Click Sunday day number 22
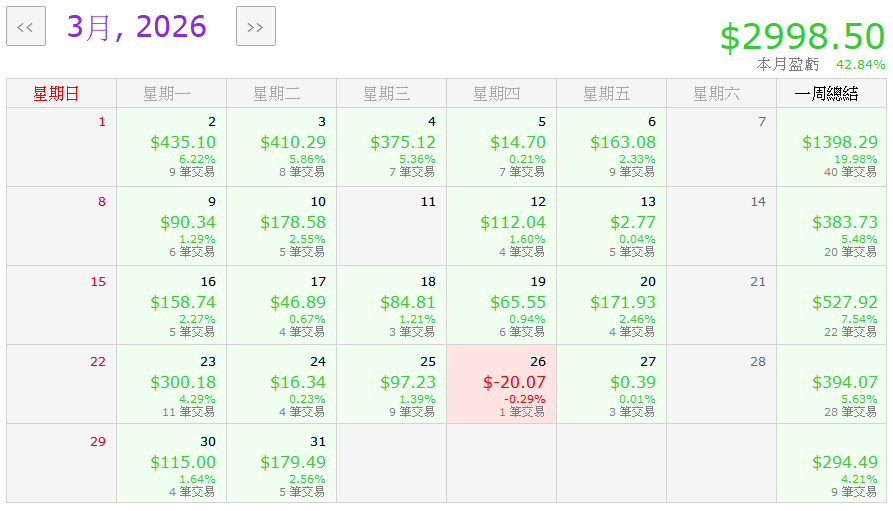This screenshot has height=511, width=893. click(x=98, y=362)
